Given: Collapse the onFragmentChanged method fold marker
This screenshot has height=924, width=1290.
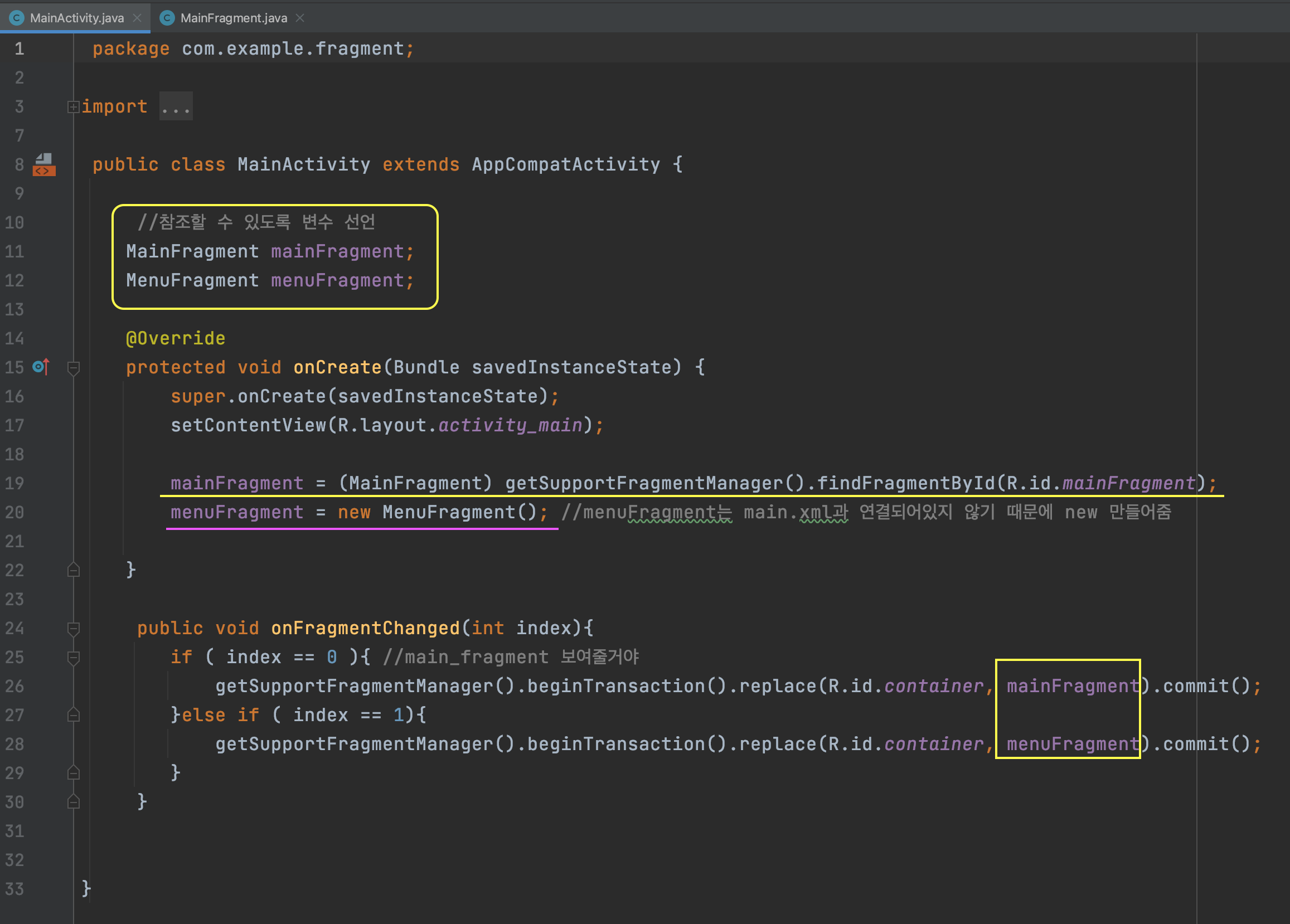Looking at the screenshot, I should coord(74,628).
